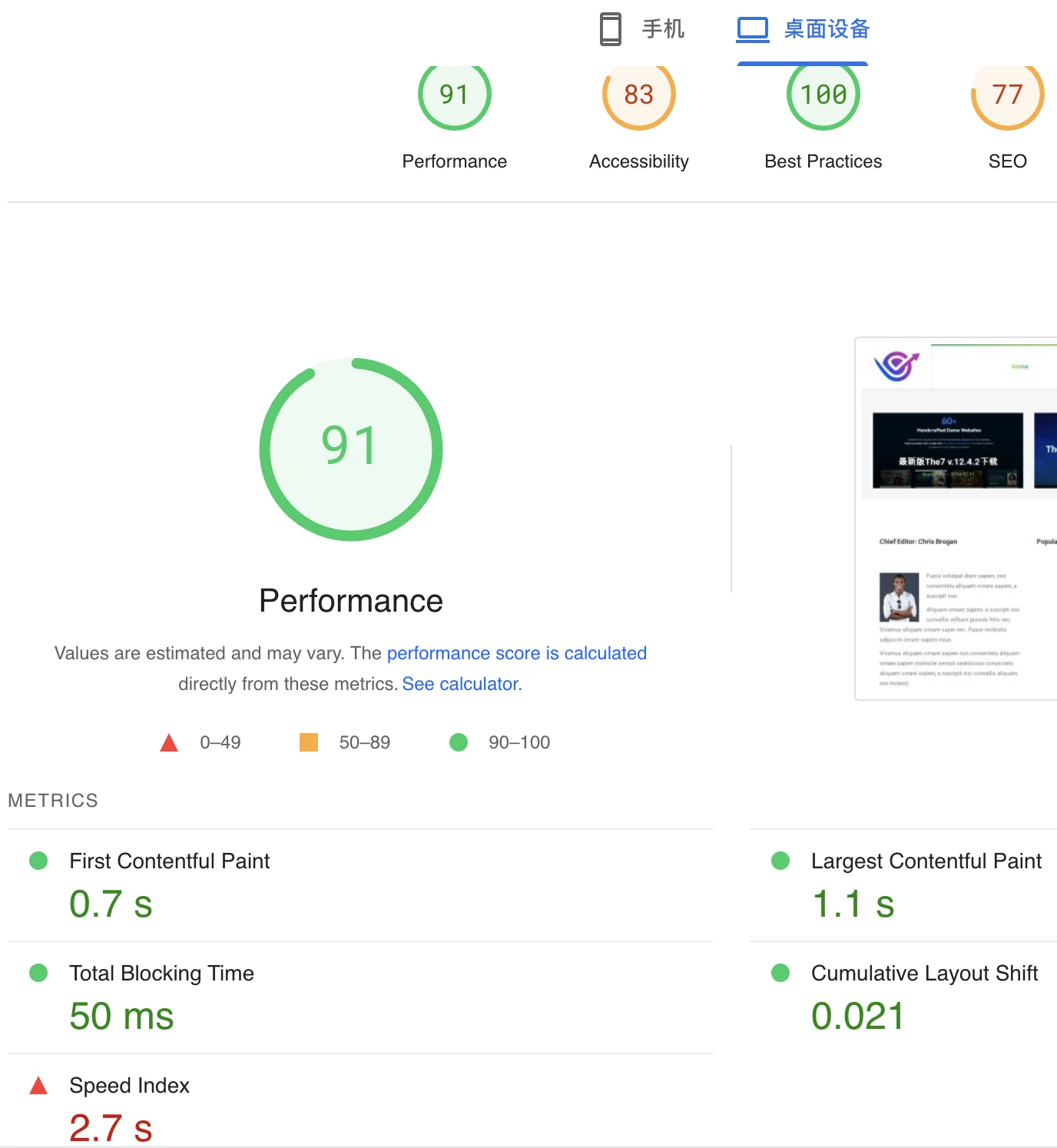
Task: Click the desktop laptop device icon
Action: [x=752, y=29]
